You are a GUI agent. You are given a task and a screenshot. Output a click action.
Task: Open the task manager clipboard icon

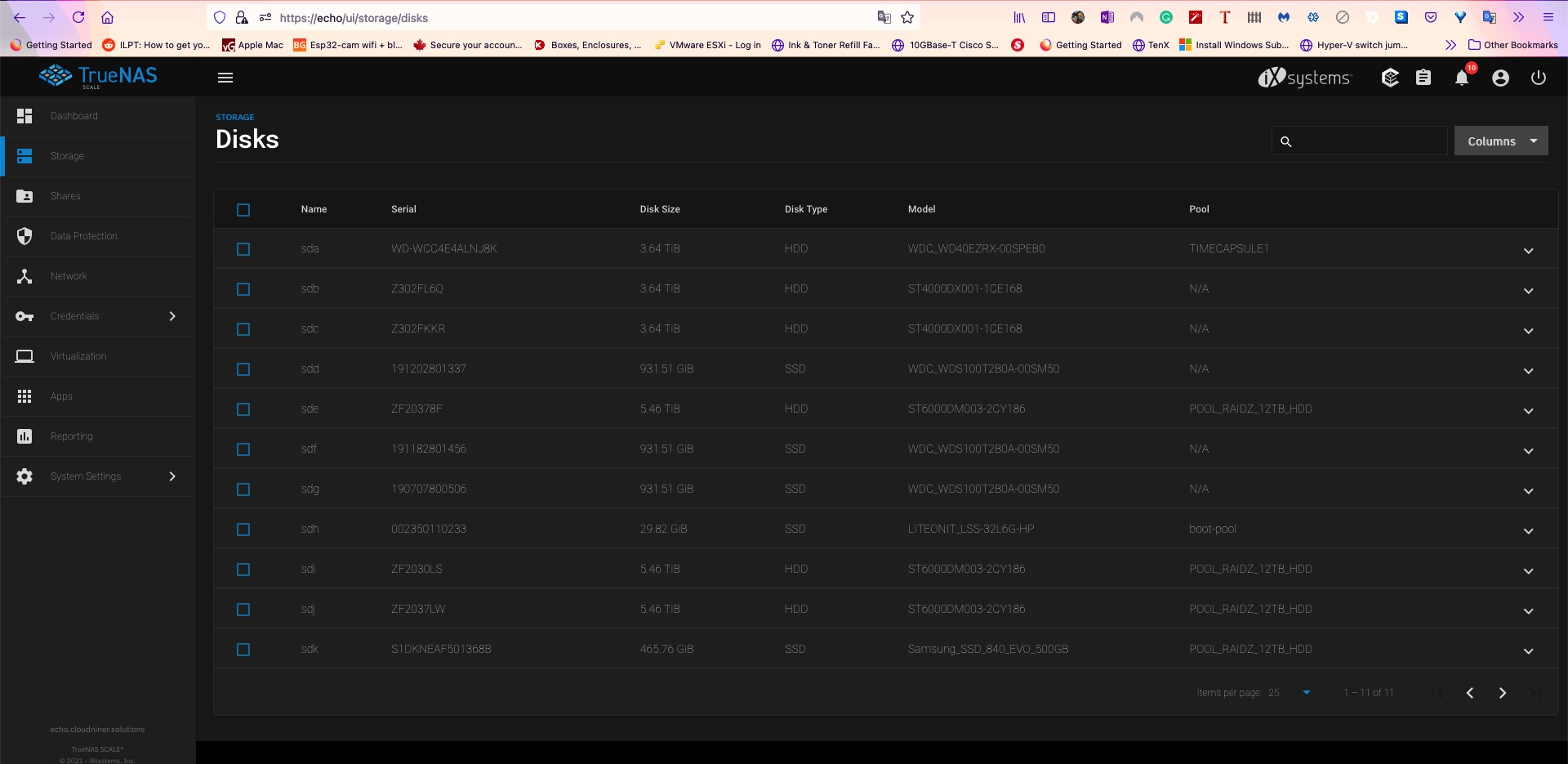1423,78
